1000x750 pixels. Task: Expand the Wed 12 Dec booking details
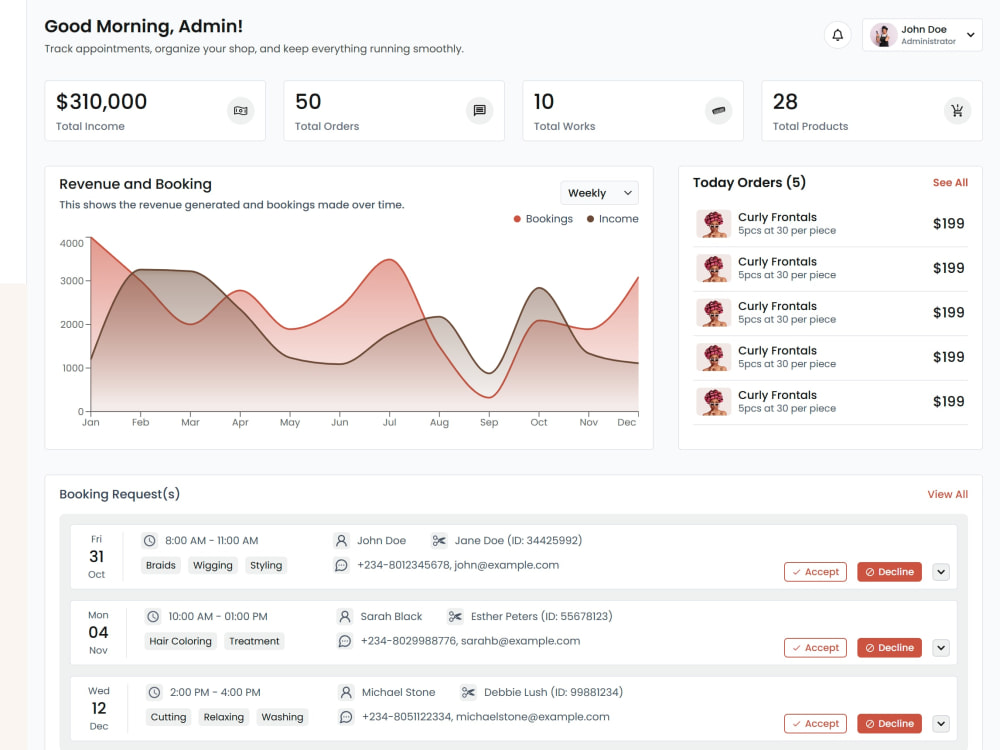941,724
